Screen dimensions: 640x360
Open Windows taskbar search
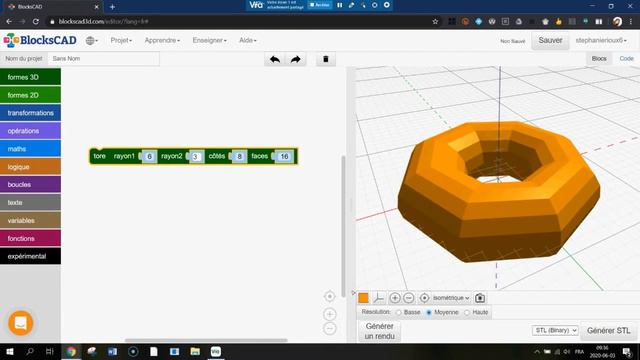click(30, 351)
